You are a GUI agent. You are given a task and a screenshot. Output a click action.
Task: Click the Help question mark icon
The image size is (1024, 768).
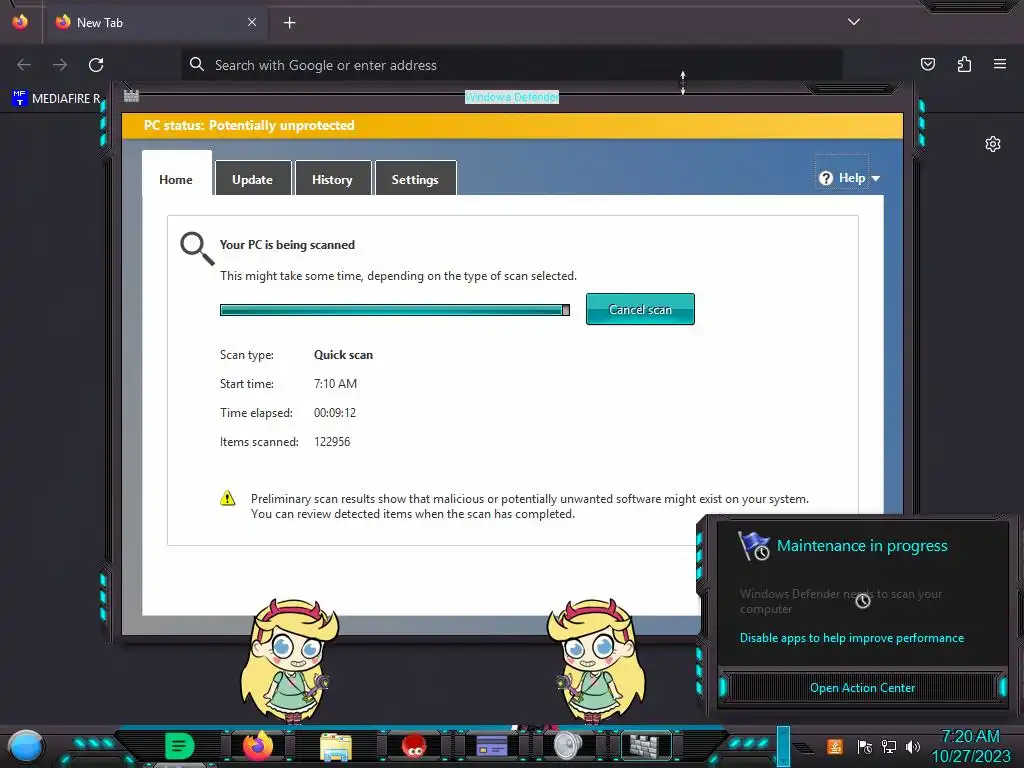[x=825, y=178]
